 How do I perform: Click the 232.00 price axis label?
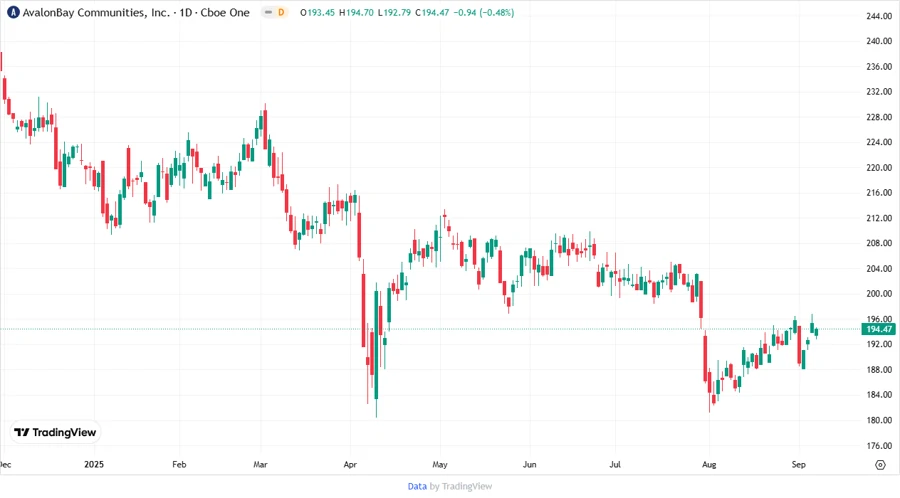coord(879,92)
